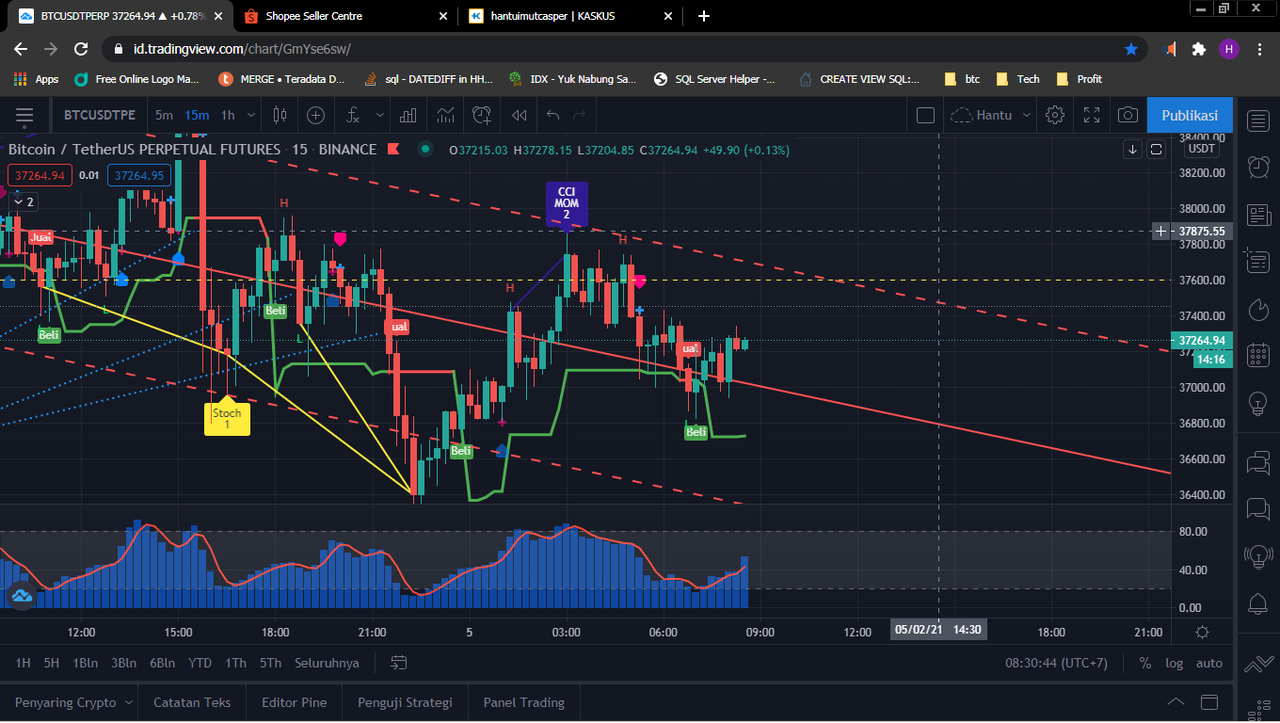1280x723 pixels.
Task: Open the Hantu layout dropdown
Action: 991,115
